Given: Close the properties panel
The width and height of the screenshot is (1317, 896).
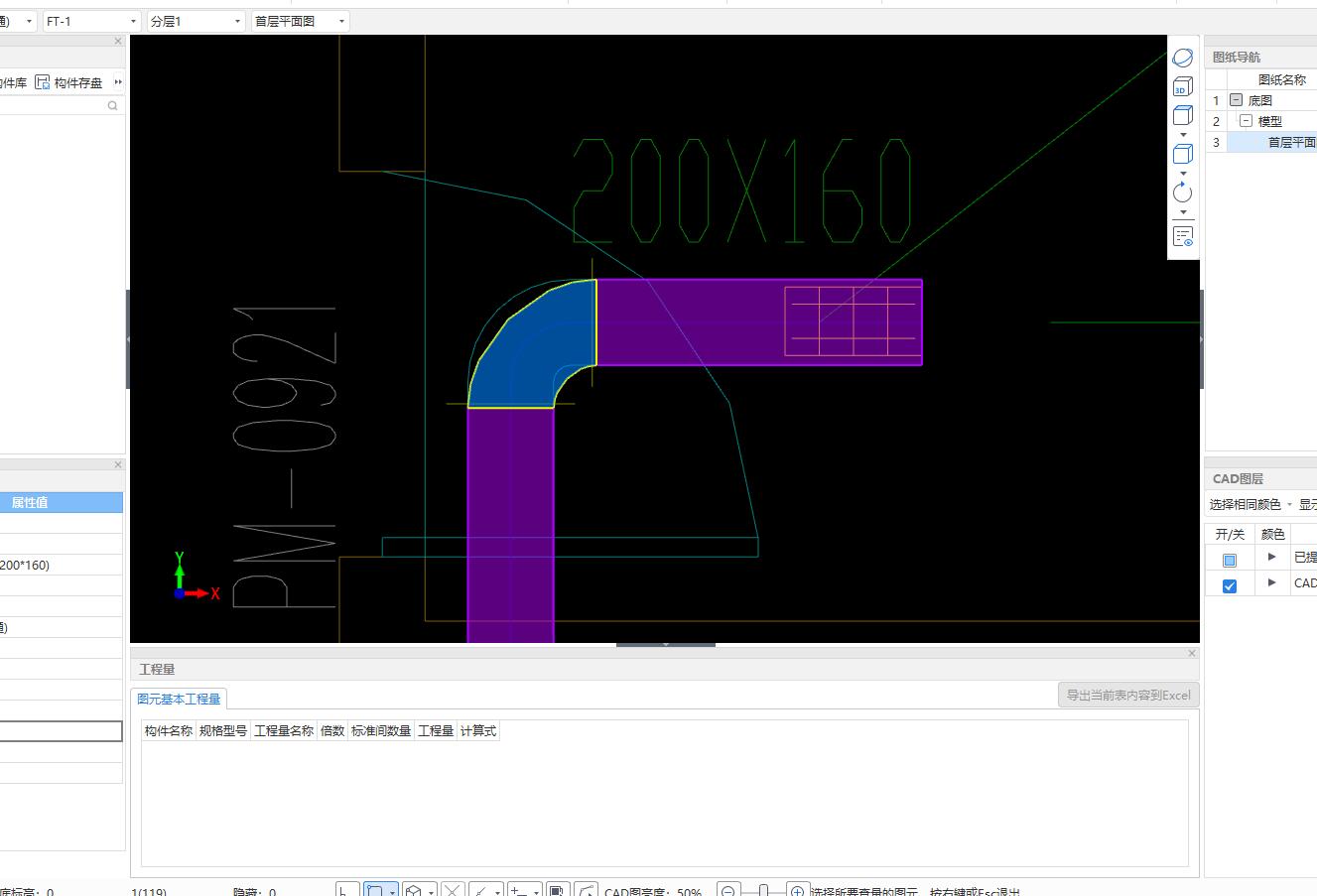Looking at the screenshot, I should 118,464.
